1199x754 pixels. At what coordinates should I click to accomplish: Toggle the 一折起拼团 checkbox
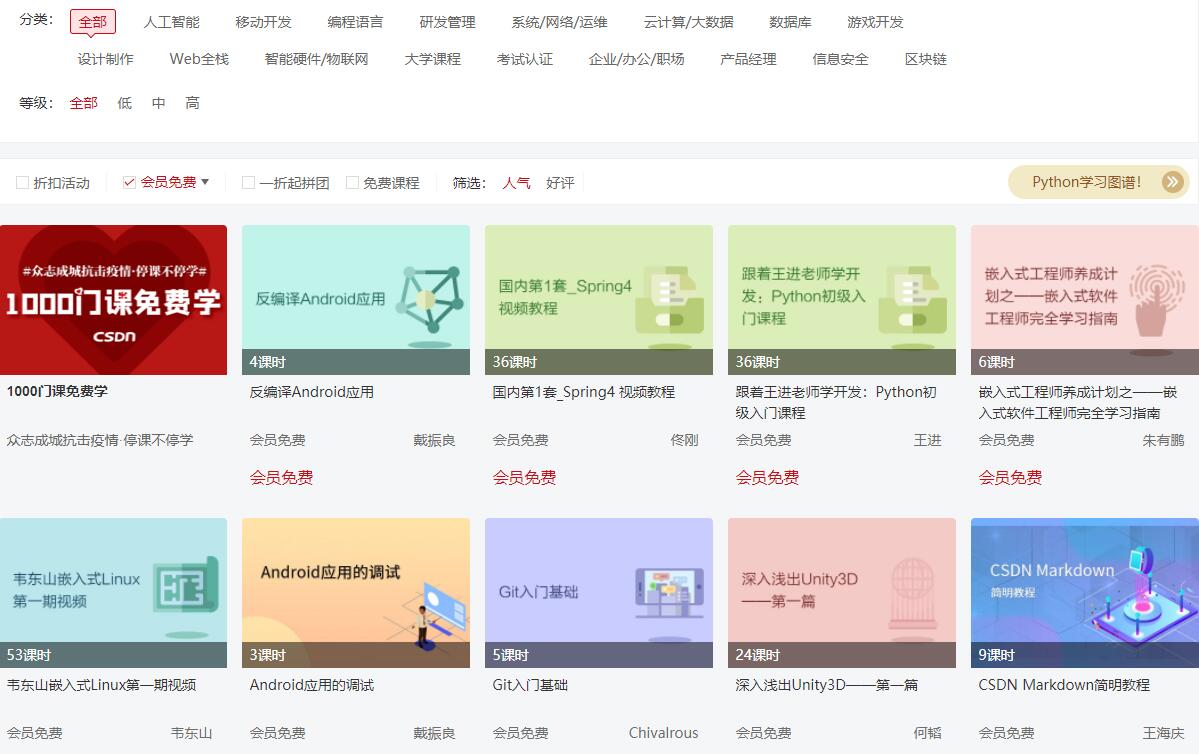pos(248,183)
